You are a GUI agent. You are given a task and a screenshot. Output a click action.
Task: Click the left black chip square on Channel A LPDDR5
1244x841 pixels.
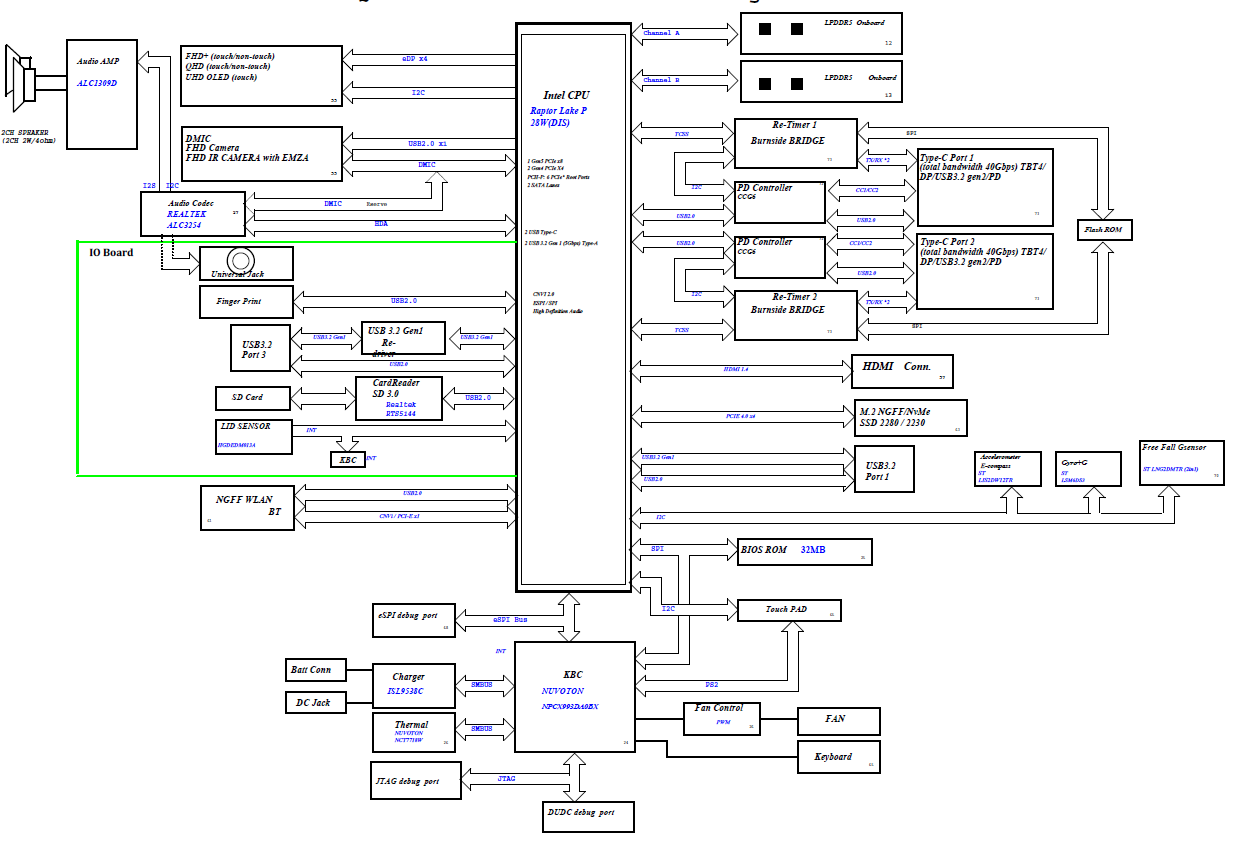tap(765, 29)
